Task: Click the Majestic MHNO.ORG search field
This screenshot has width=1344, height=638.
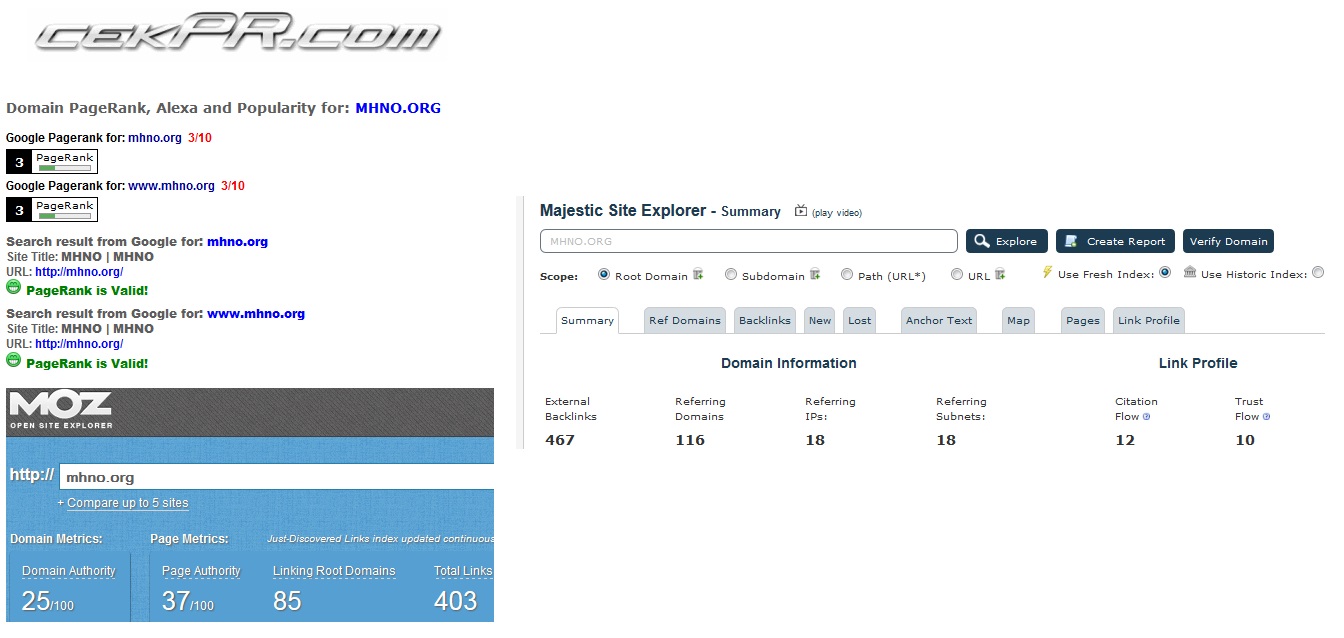Action: [x=749, y=241]
